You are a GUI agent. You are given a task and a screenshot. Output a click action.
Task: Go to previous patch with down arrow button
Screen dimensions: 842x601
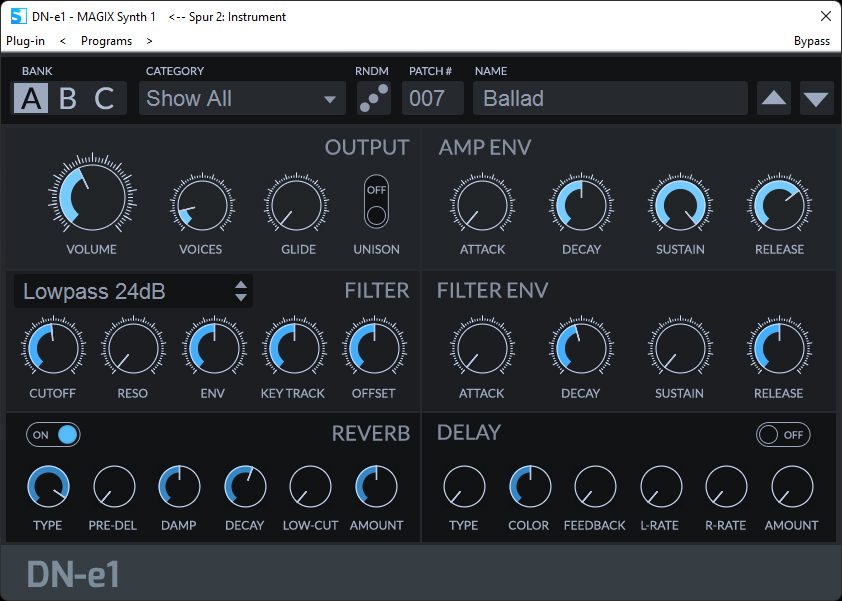click(816, 98)
